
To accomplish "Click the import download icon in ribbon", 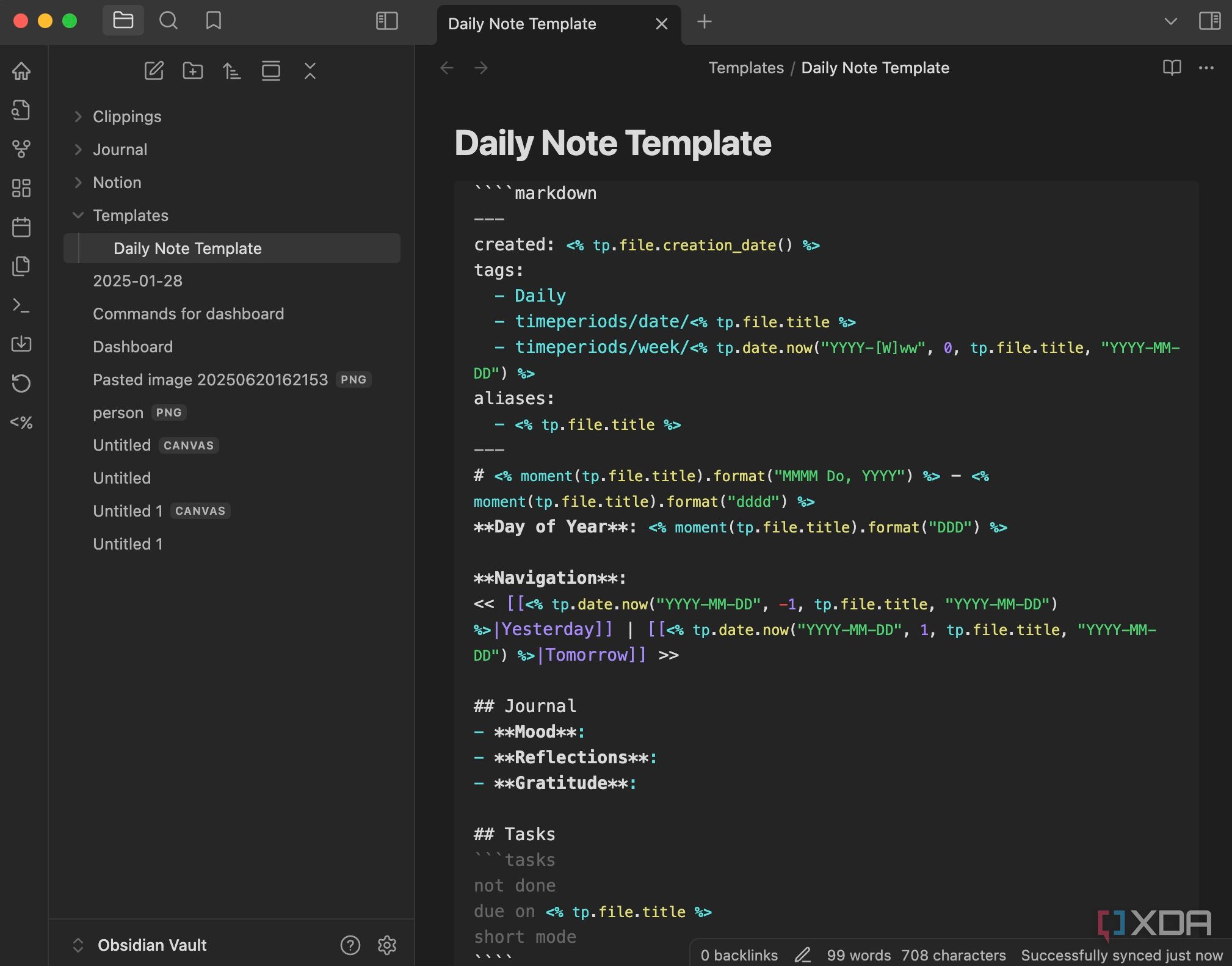I will 21,344.
